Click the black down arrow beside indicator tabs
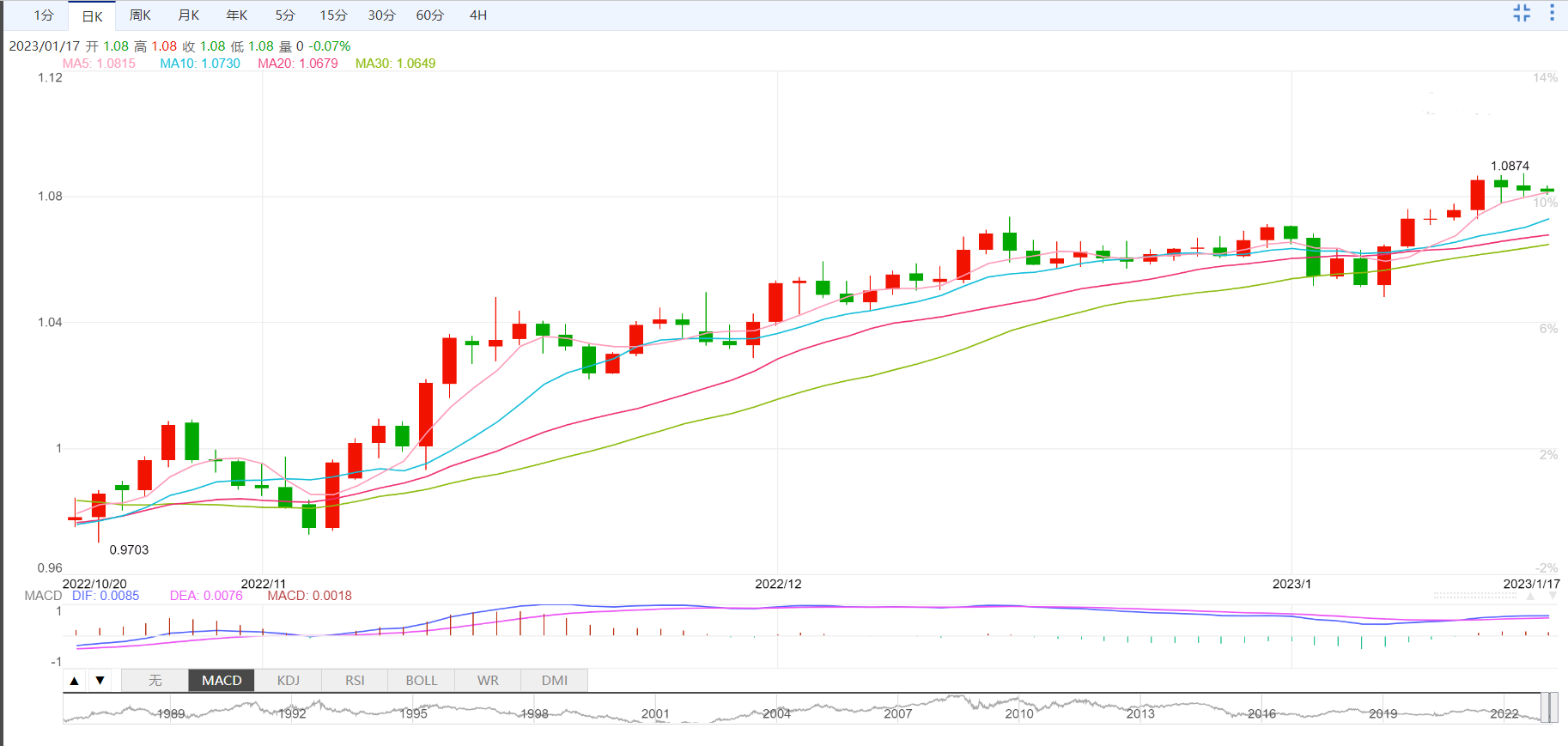 [x=100, y=681]
